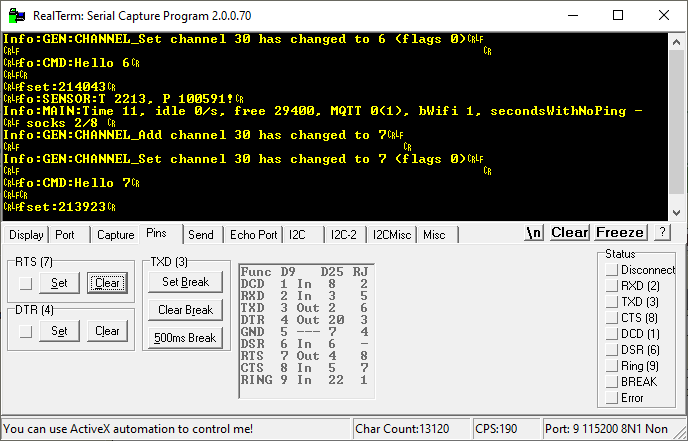Click 'Info:MAIN:Time 11, idle 0/s' terminal line

(322, 111)
